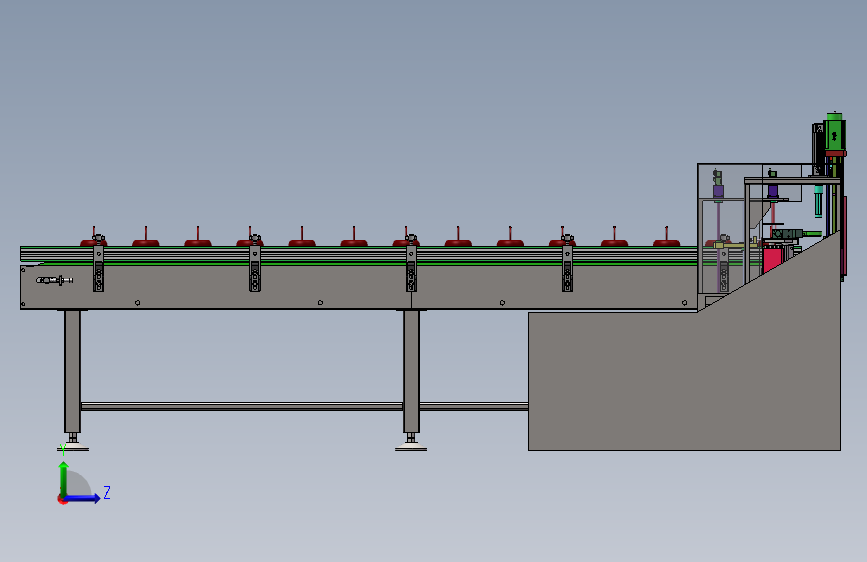This screenshot has width=867, height=562.
Task: Select the black cable chain beside the green motor
Action: click(x=818, y=148)
